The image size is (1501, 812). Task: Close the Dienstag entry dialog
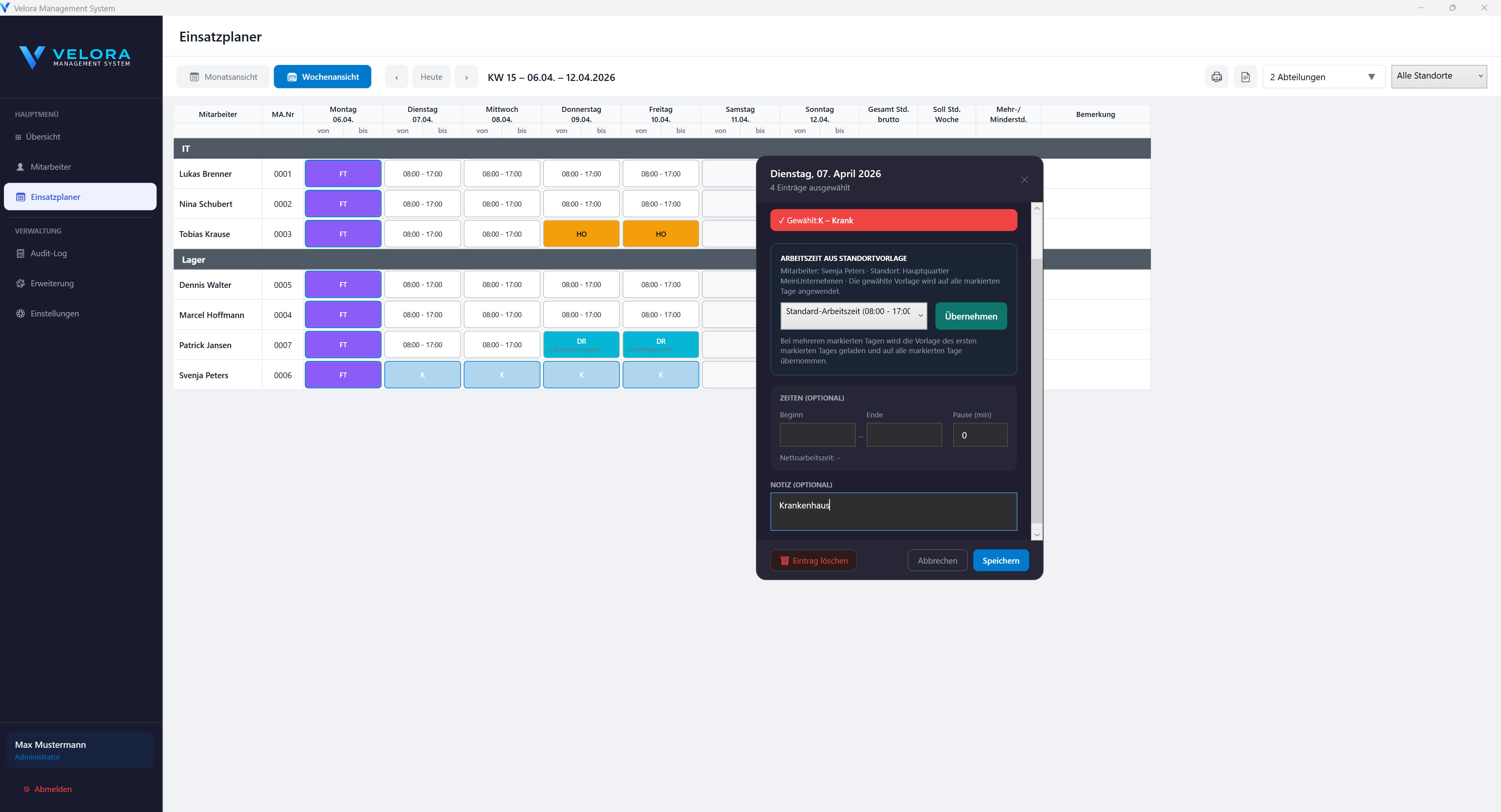click(x=1024, y=180)
